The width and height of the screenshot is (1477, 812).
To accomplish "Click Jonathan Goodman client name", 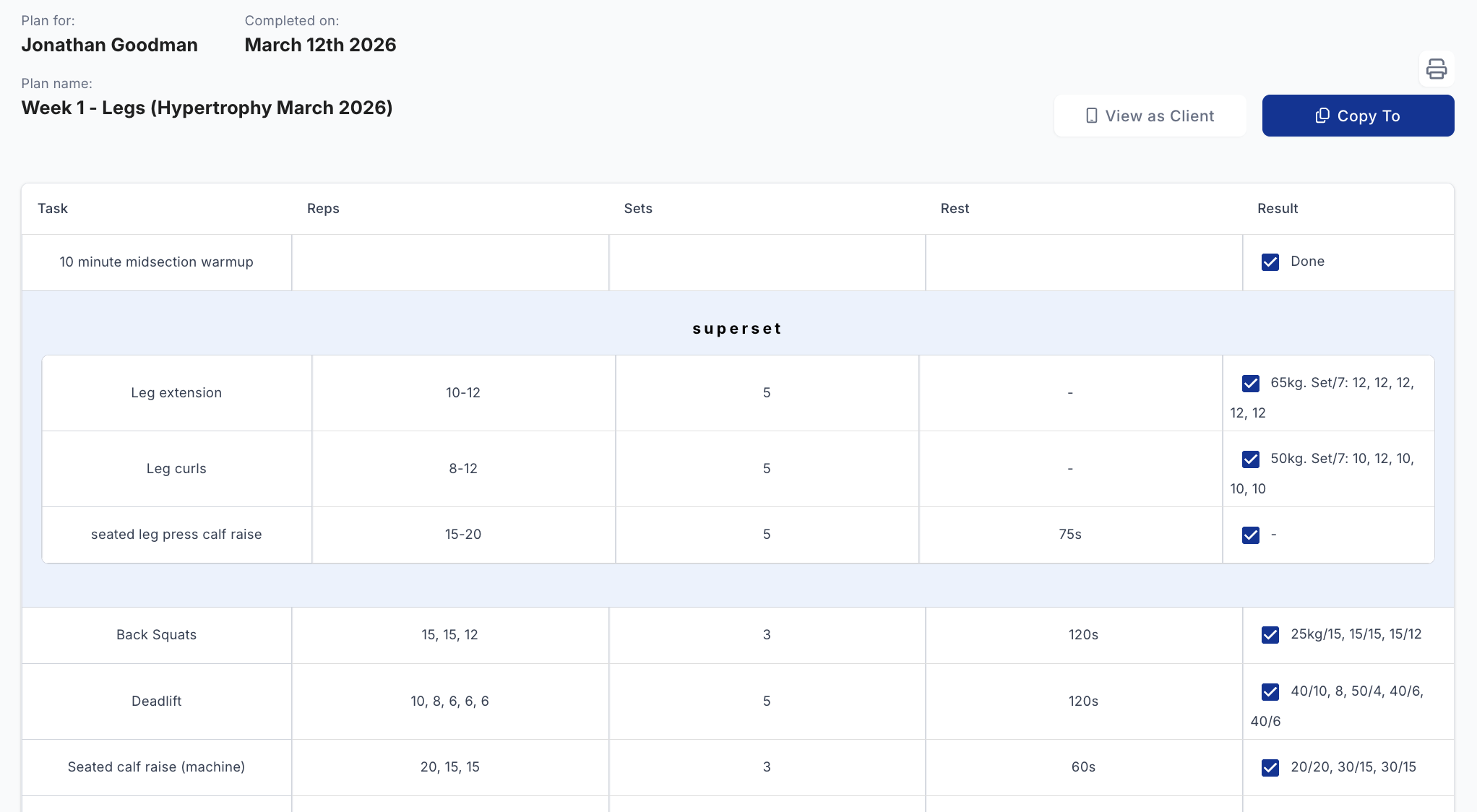I will pyautogui.click(x=109, y=45).
